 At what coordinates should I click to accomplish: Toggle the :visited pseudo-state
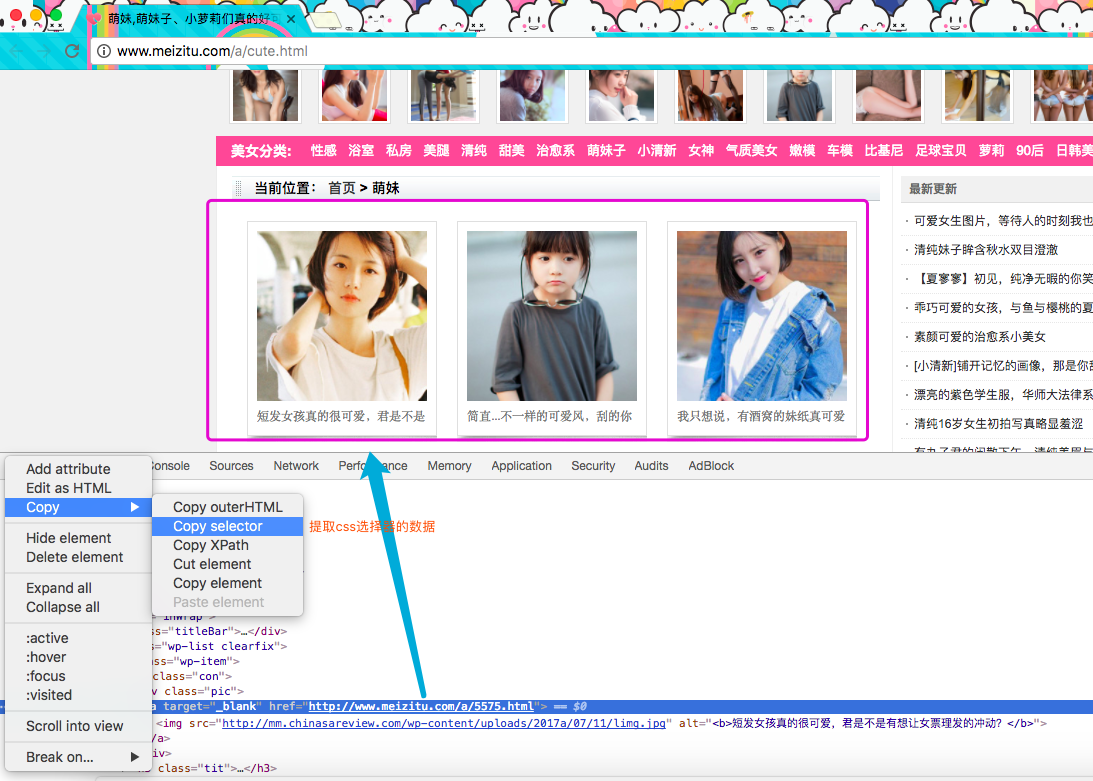tap(49, 695)
